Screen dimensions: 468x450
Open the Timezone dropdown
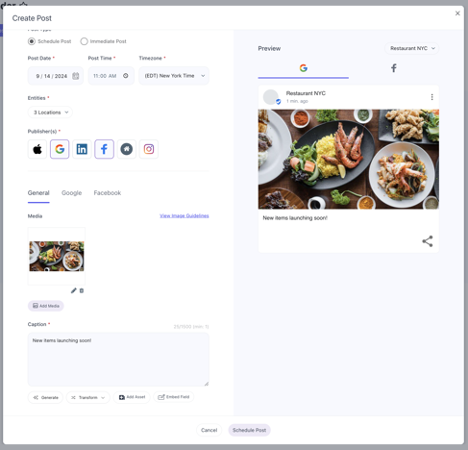pyautogui.click(x=174, y=76)
